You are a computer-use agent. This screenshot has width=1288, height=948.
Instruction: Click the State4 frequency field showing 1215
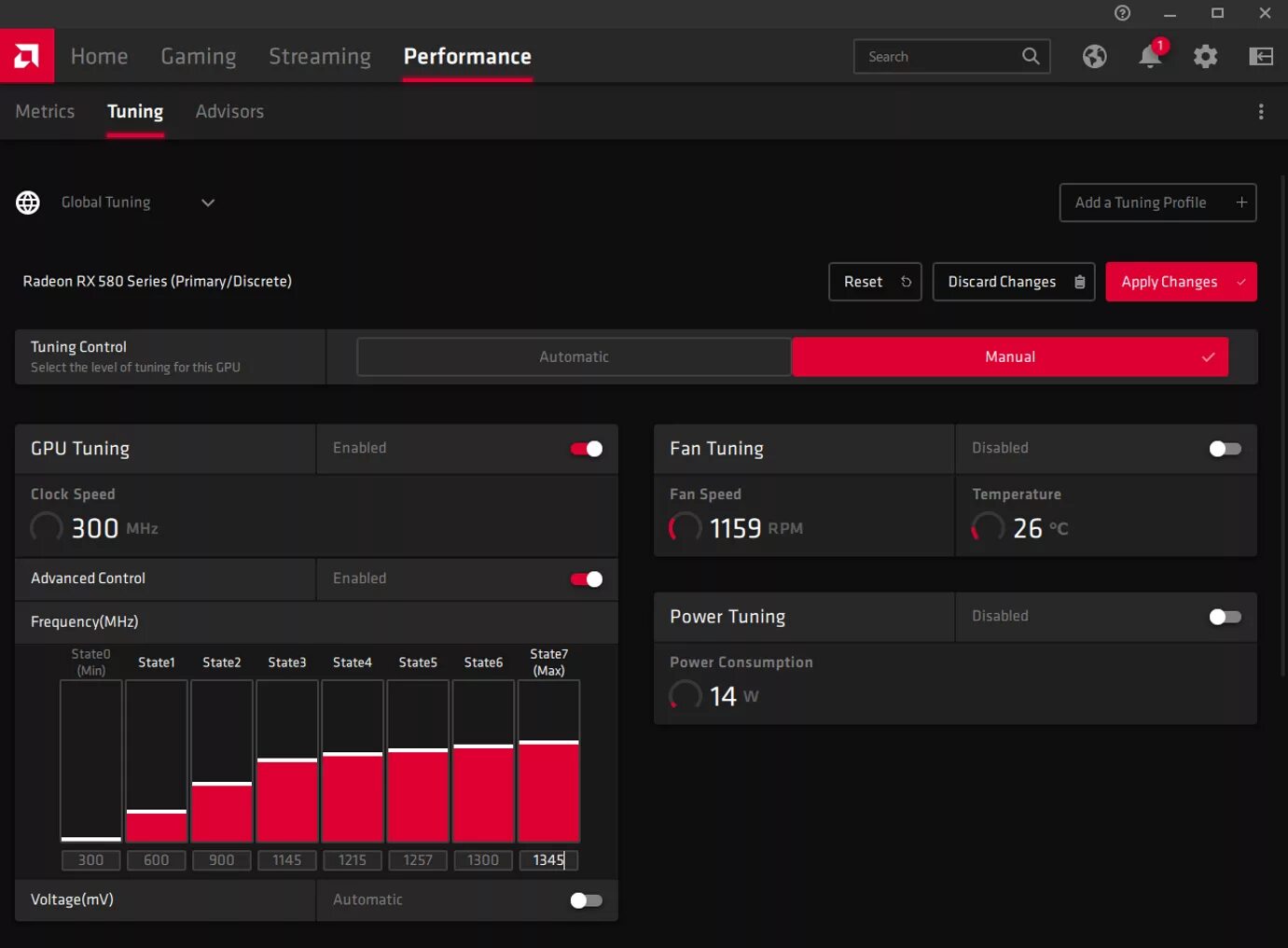pos(353,860)
